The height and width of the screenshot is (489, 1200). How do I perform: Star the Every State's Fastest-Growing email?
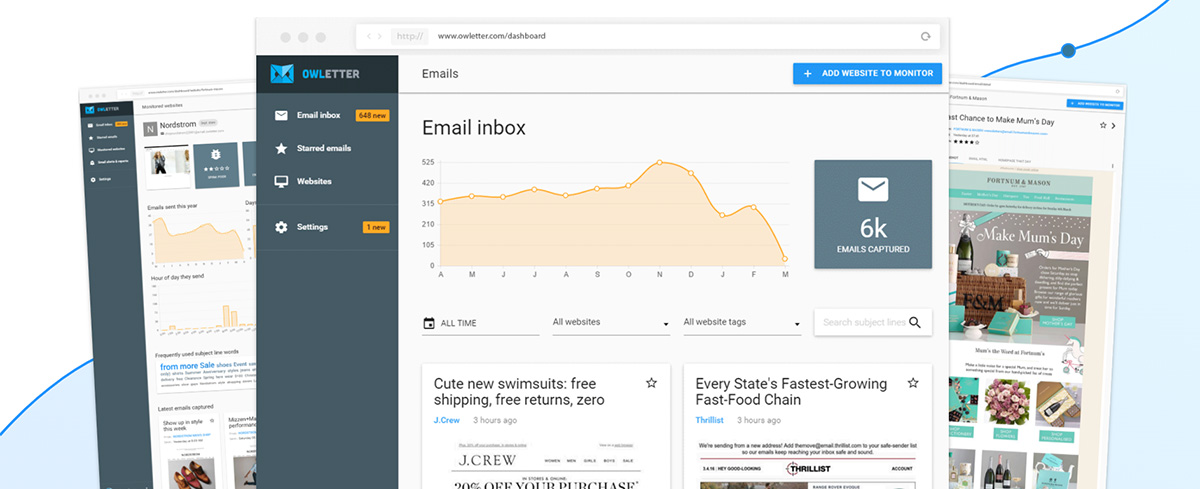click(912, 383)
